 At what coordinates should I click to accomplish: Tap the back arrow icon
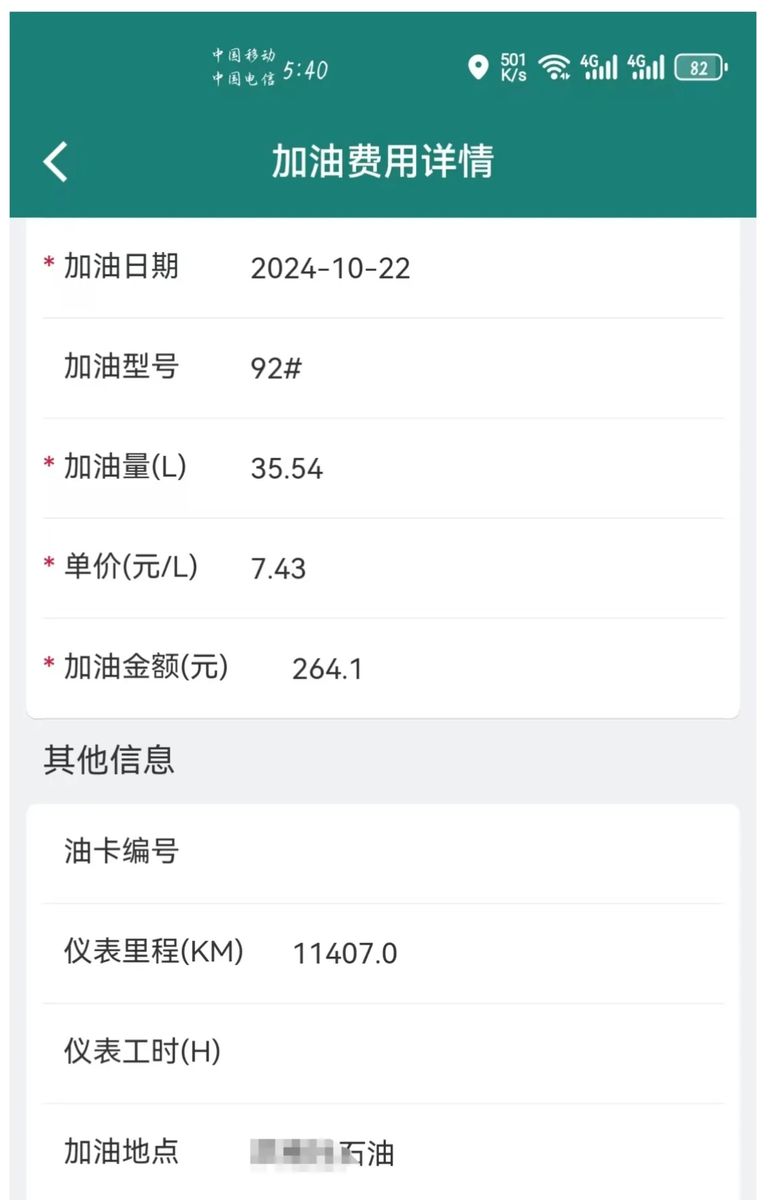tap(56, 161)
